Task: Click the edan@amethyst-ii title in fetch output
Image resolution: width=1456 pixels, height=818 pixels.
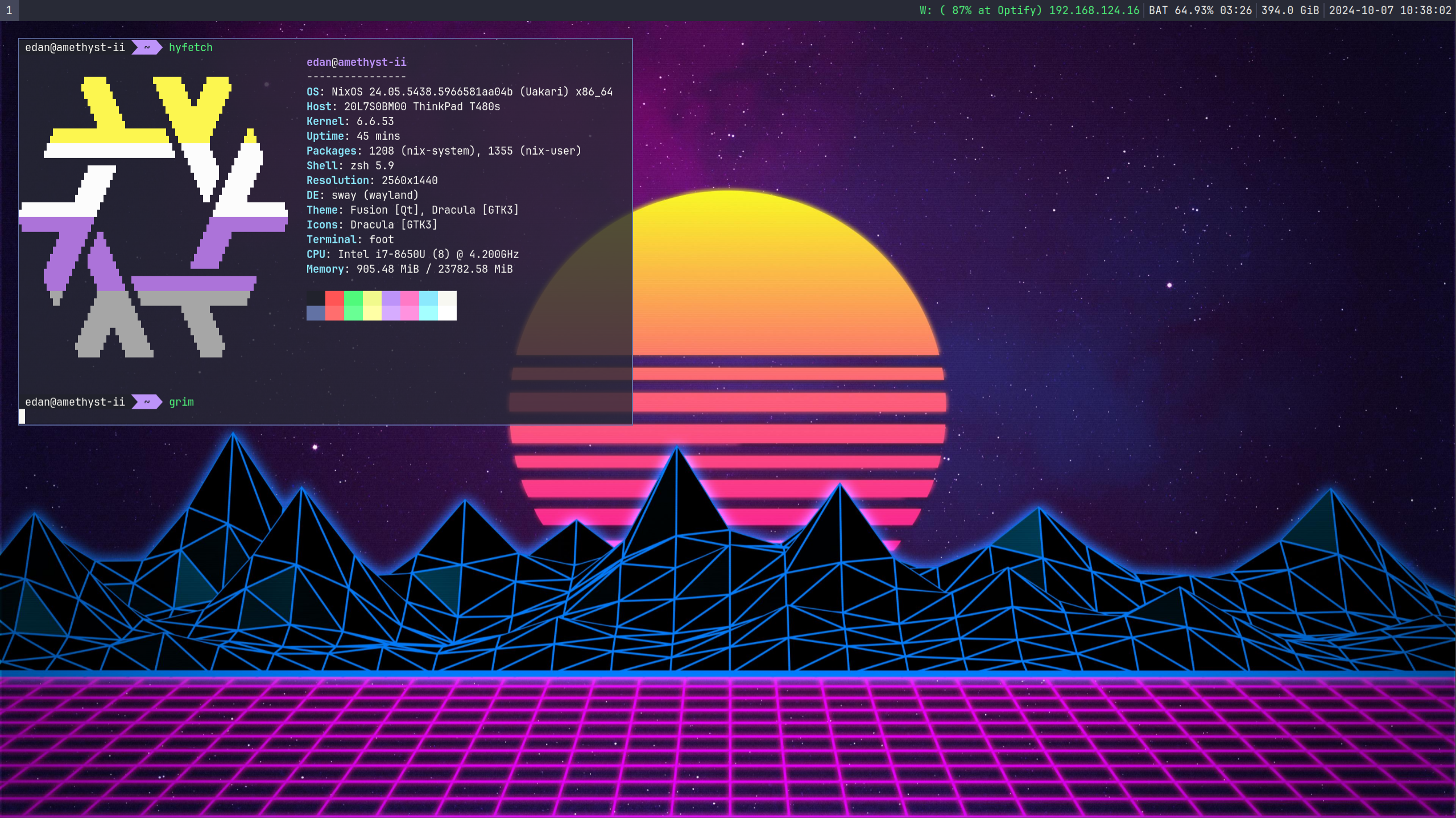Action: (x=356, y=62)
